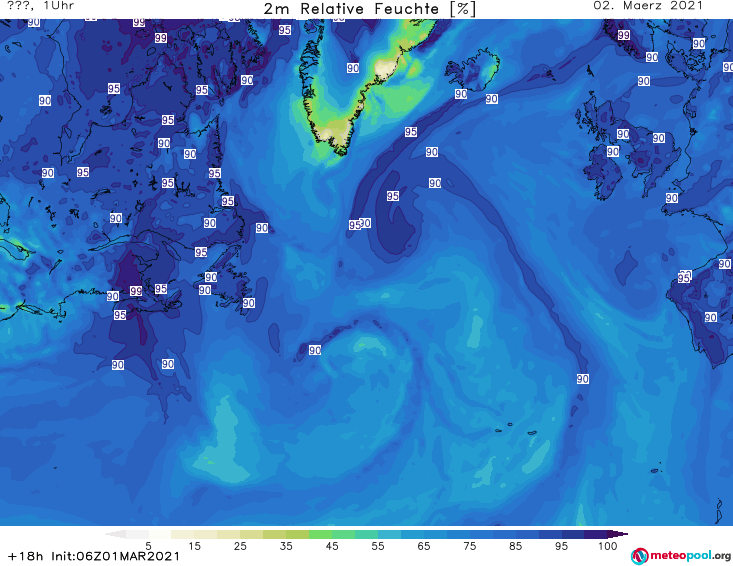Viewport: 733px width, 566px height.
Task: Click the meteopool.org logo link
Action: pyautogui.click(x=681, y=556)
